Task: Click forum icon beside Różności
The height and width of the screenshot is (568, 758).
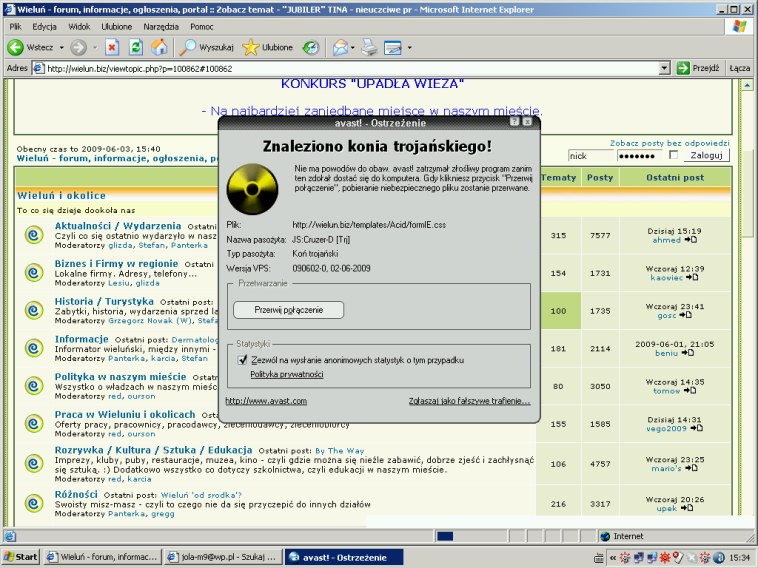Action: 34,503
